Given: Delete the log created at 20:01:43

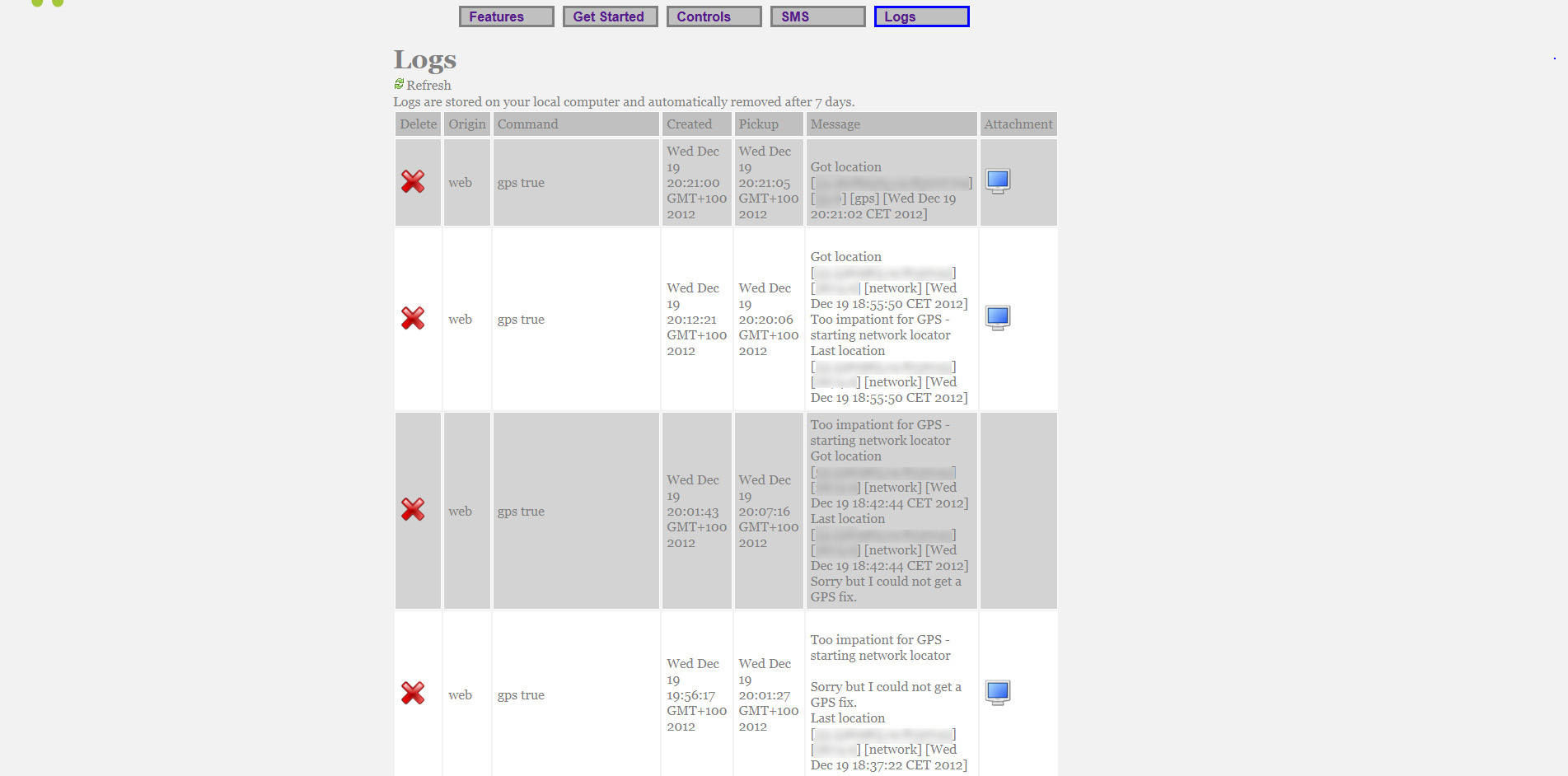Looking at the screenshot, I should coord(413,510).
